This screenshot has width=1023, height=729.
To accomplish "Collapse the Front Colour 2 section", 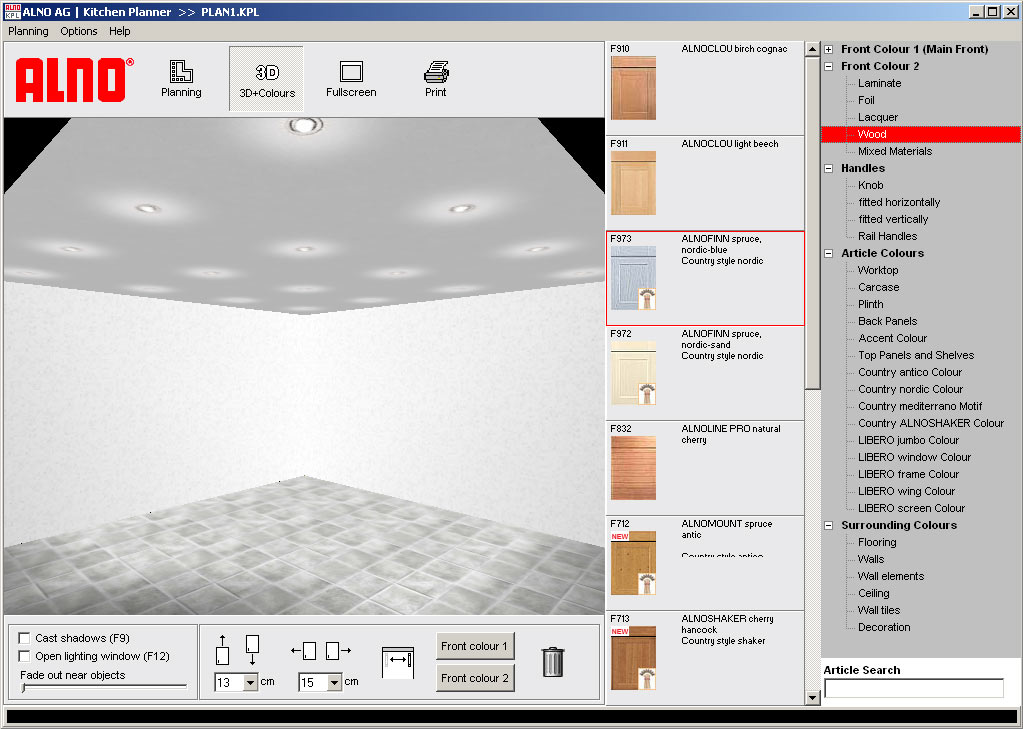I will point(828,66).
